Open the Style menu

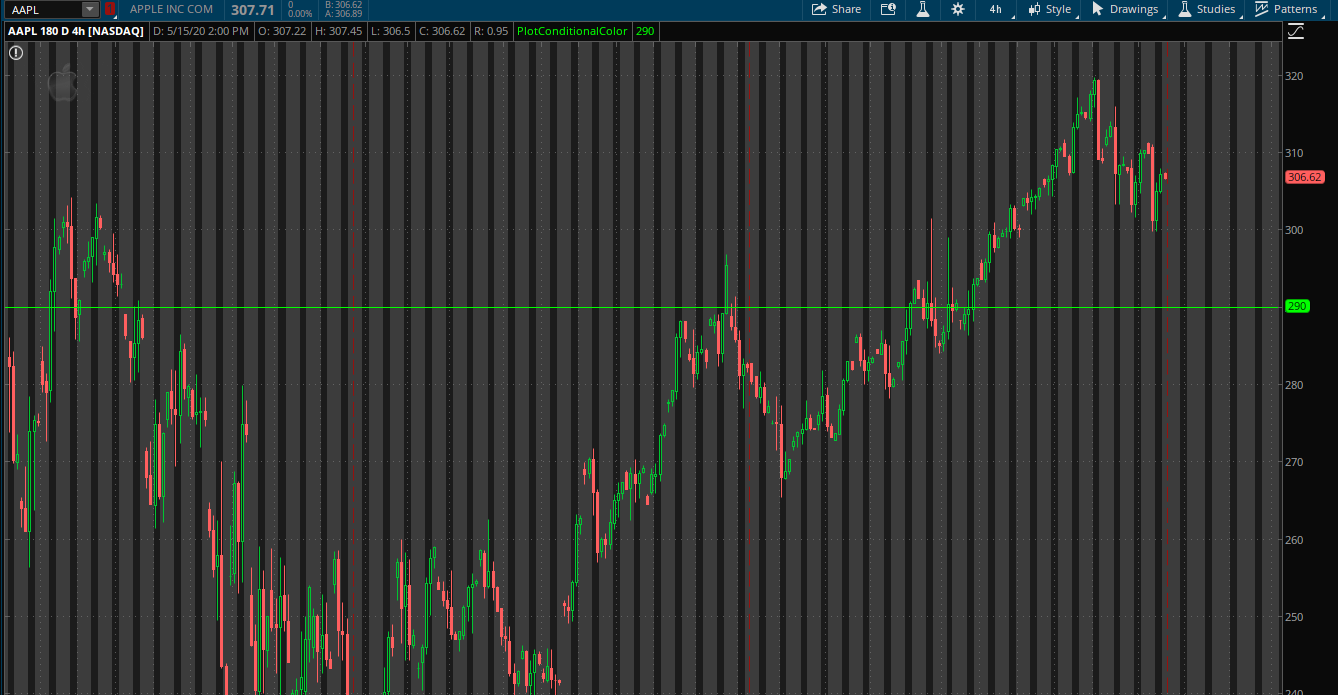pos(1049,9)
